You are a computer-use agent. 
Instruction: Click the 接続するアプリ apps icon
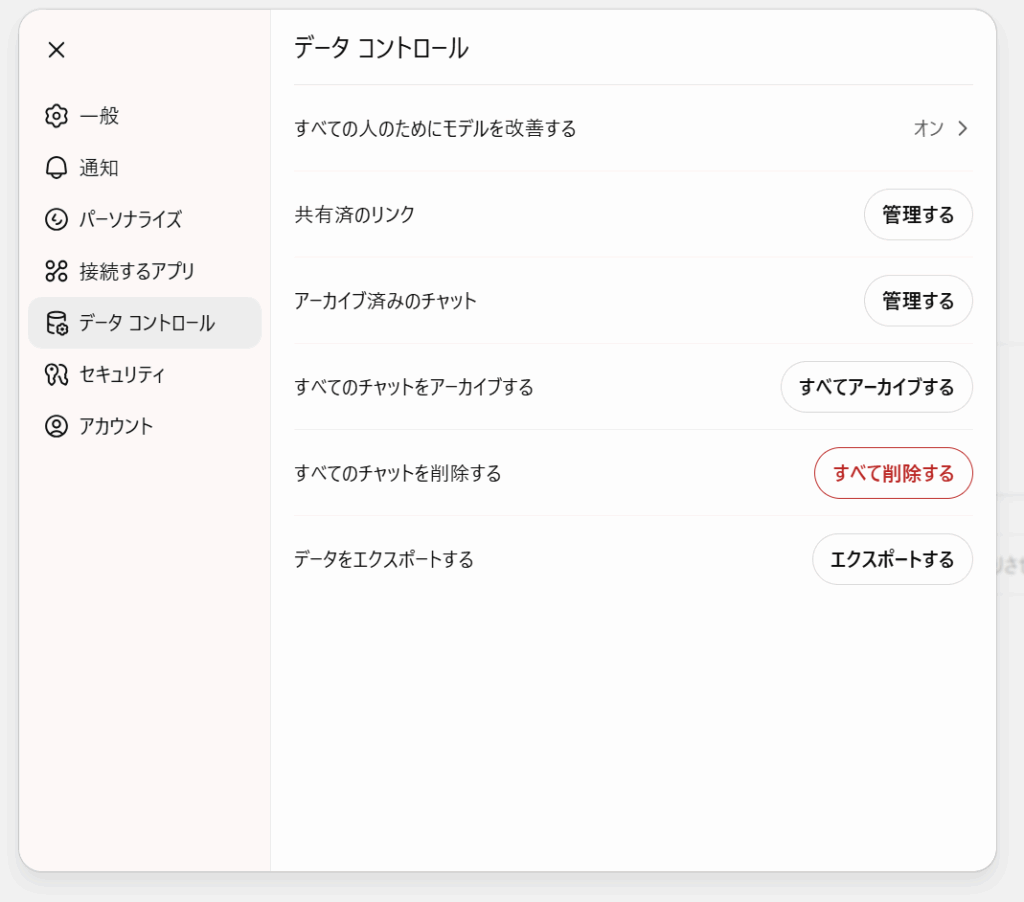(56, 271)
